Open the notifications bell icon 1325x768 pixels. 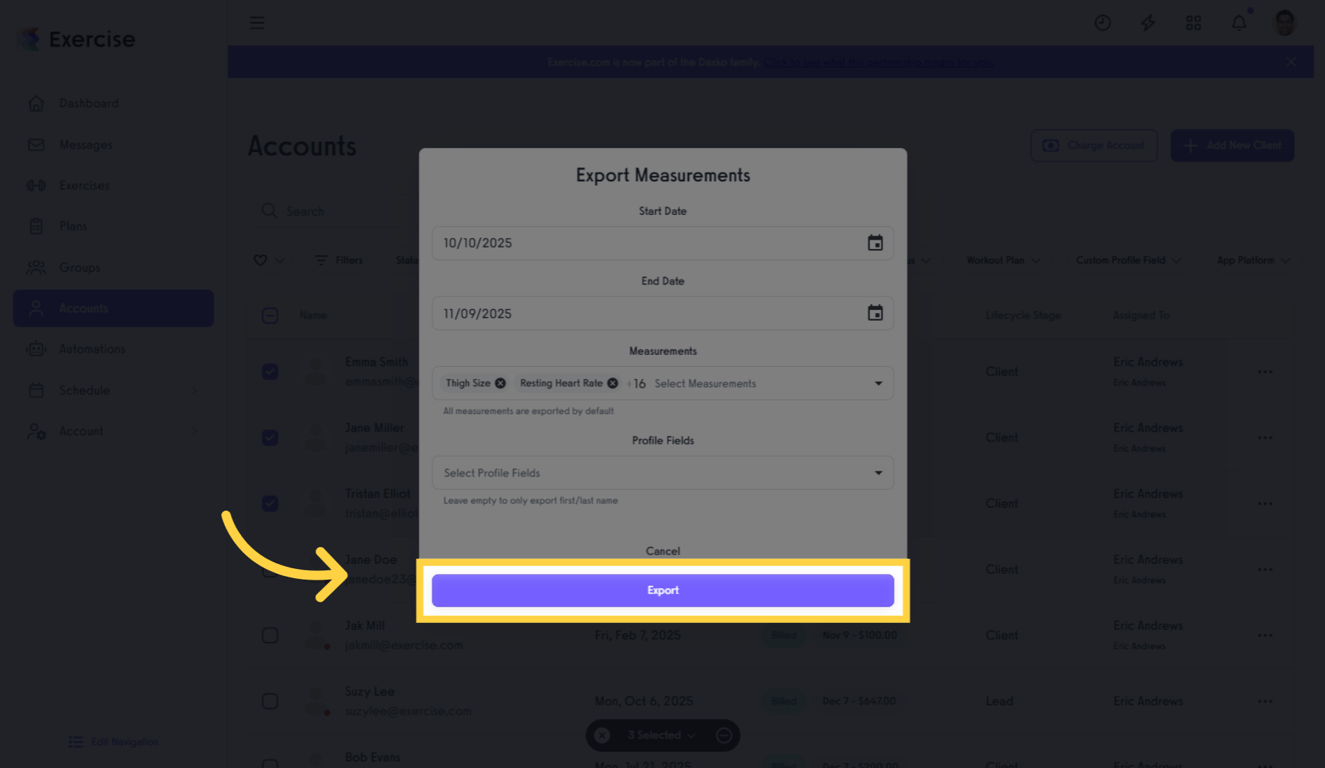click(1238, 22)
